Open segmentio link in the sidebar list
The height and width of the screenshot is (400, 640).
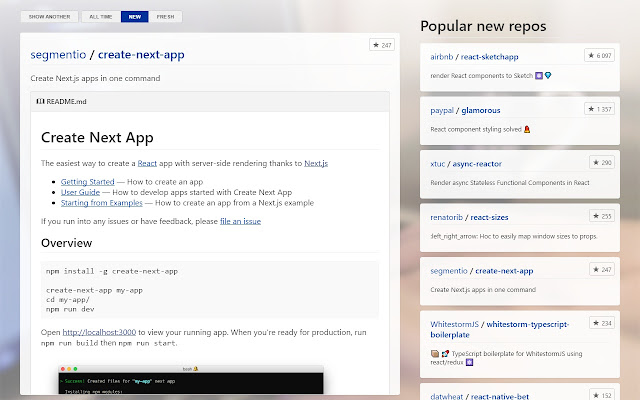[x=449, y=271]
